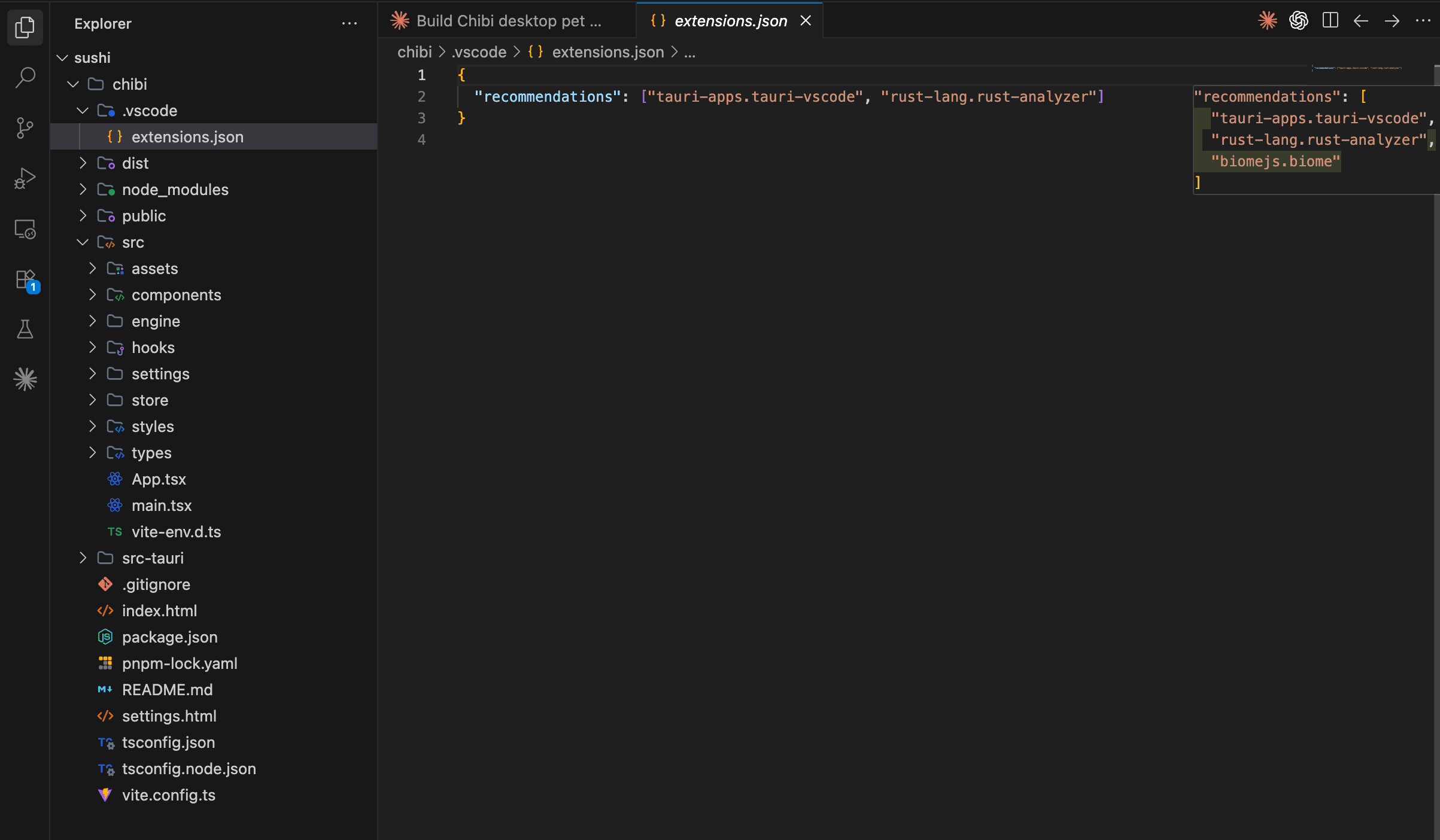The height and width of the screenshot is (840, 1440).
Task: Click "rust-lang.rust-analyzer" string in editor line 2
Action: pyautogui.click(x=989, y=96)
